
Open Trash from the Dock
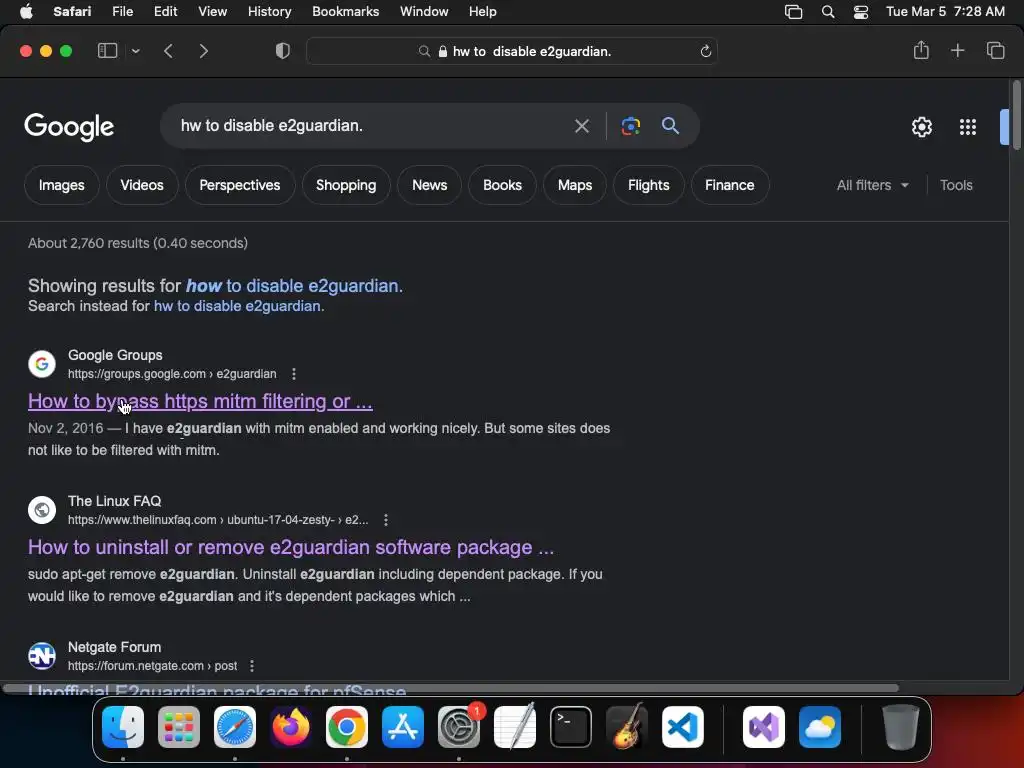click(x=901, y=727)
